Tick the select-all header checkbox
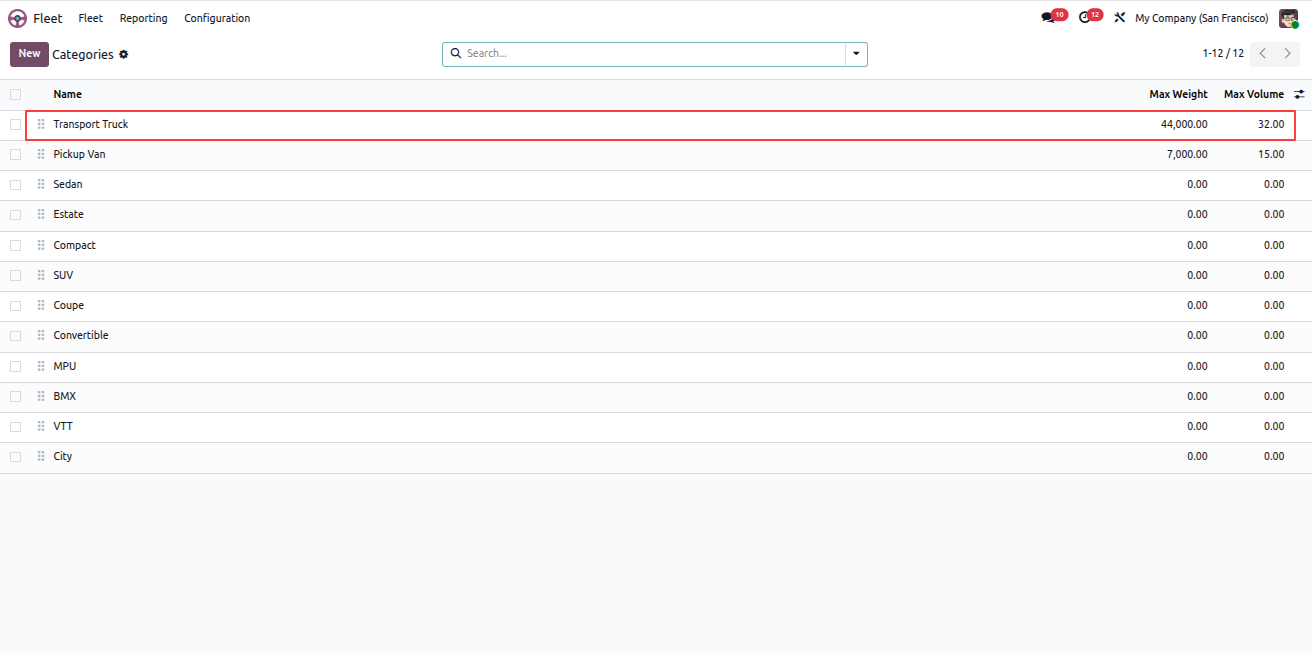This screenshot has height=655, width=1312. pyautogui.click(x=15, y=94)
